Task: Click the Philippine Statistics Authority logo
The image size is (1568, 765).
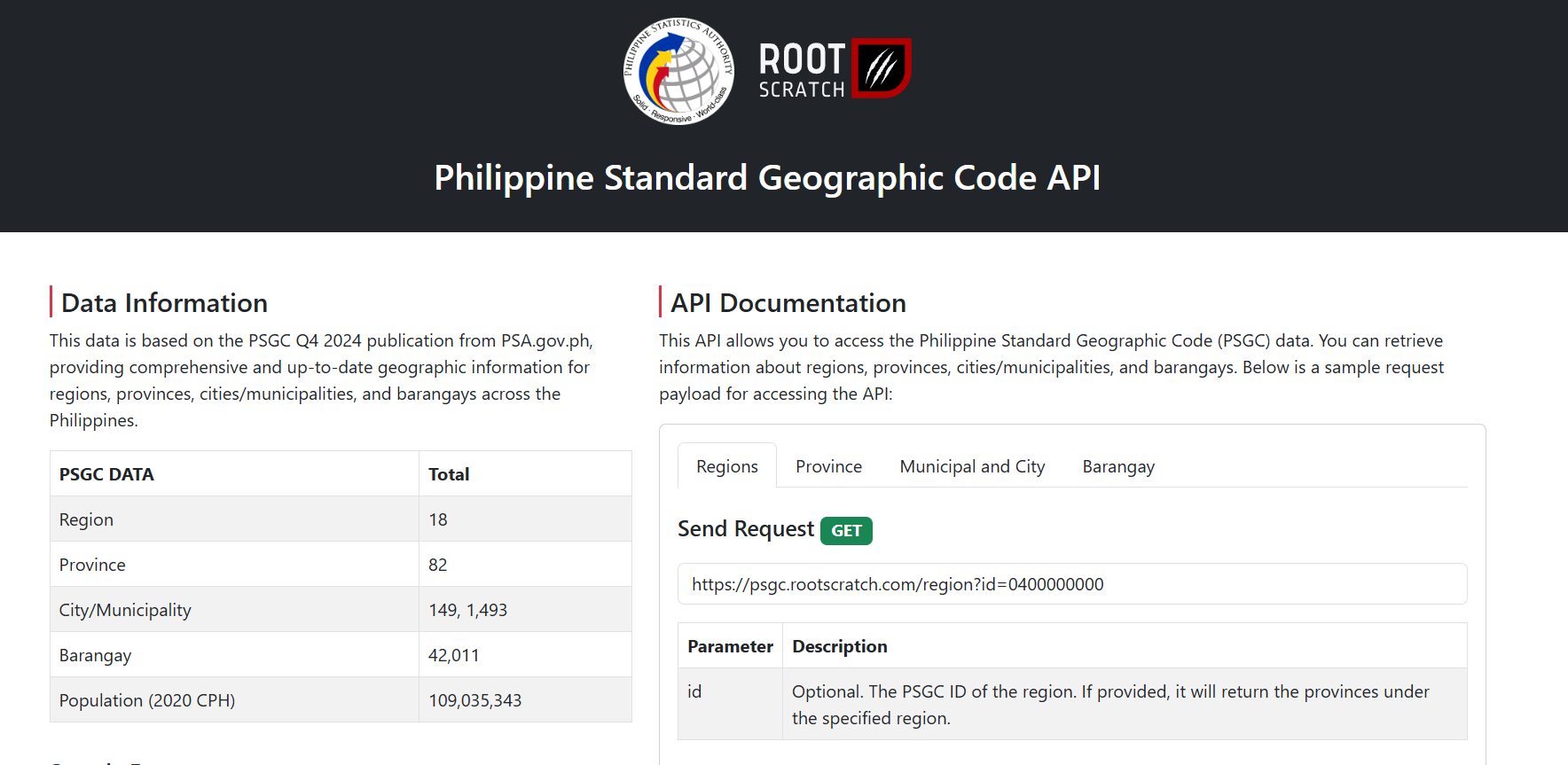Action: pyautogui.click(x=678, y=71)
